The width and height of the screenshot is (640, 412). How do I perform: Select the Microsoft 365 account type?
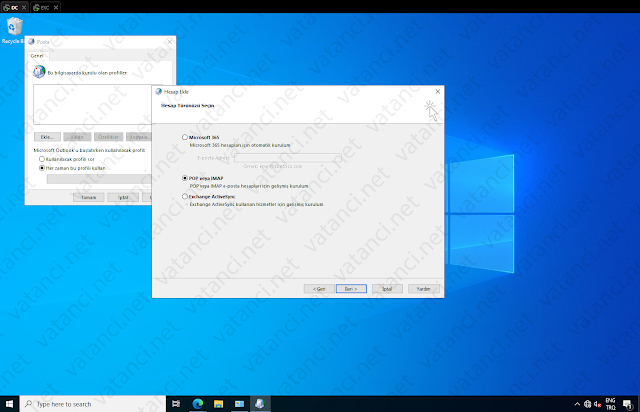[x=185, y=137]
